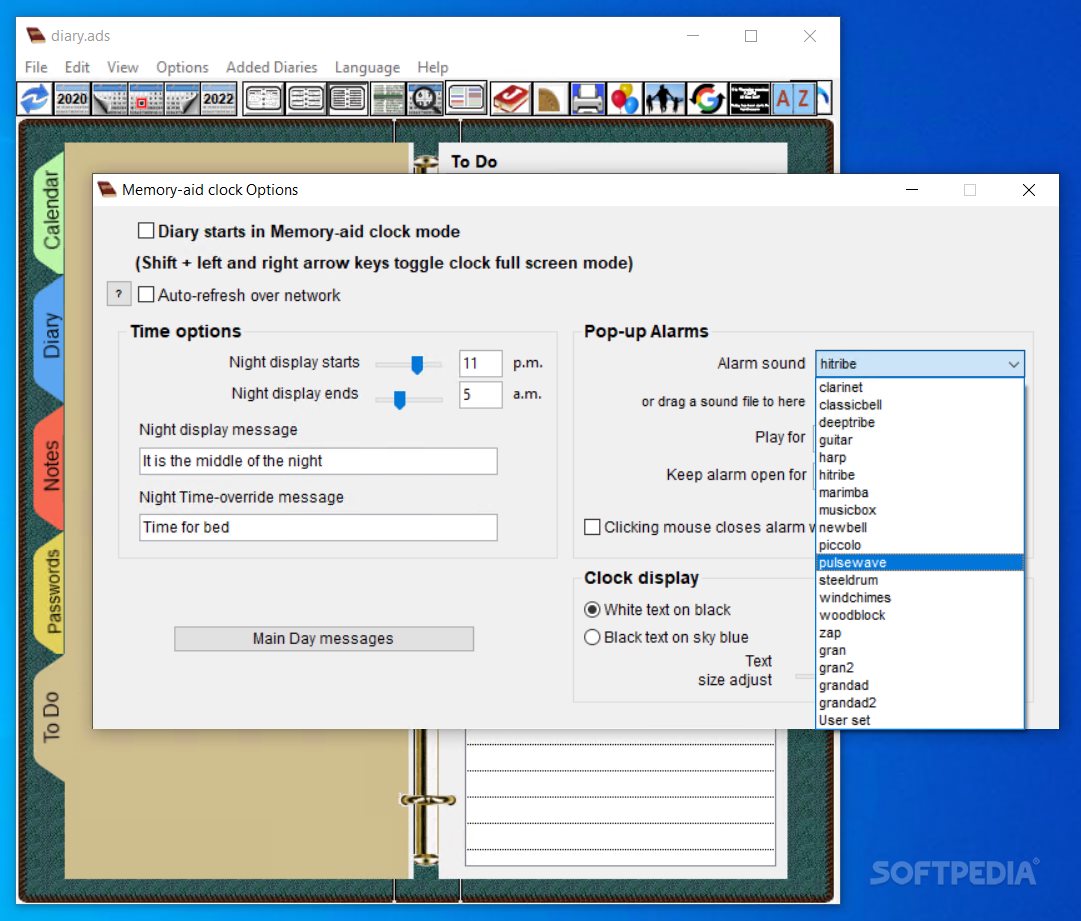Choose windchimes alarm sound
This screenshot has width=1081, height=921.
point(919,598)
